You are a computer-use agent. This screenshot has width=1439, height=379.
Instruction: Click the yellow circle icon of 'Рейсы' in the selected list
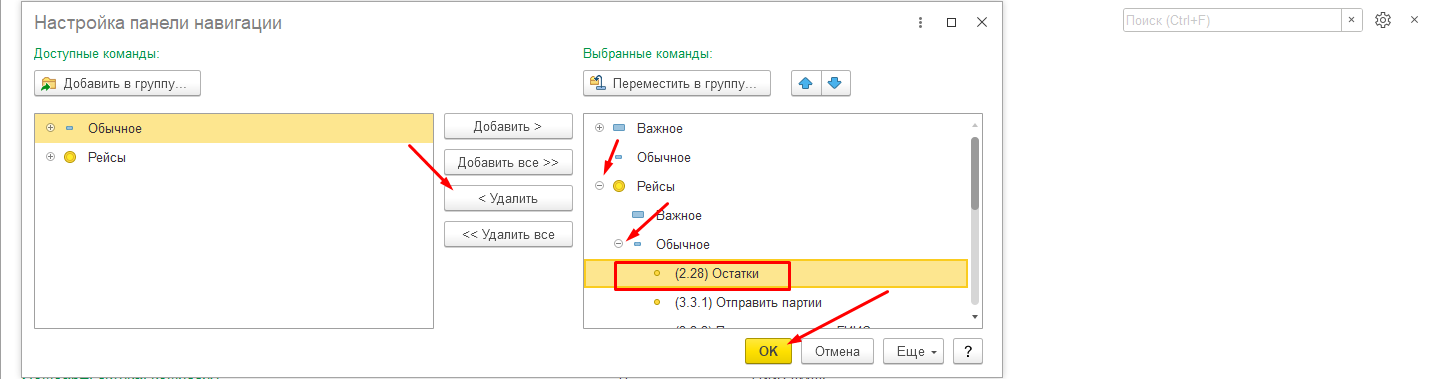619,186
